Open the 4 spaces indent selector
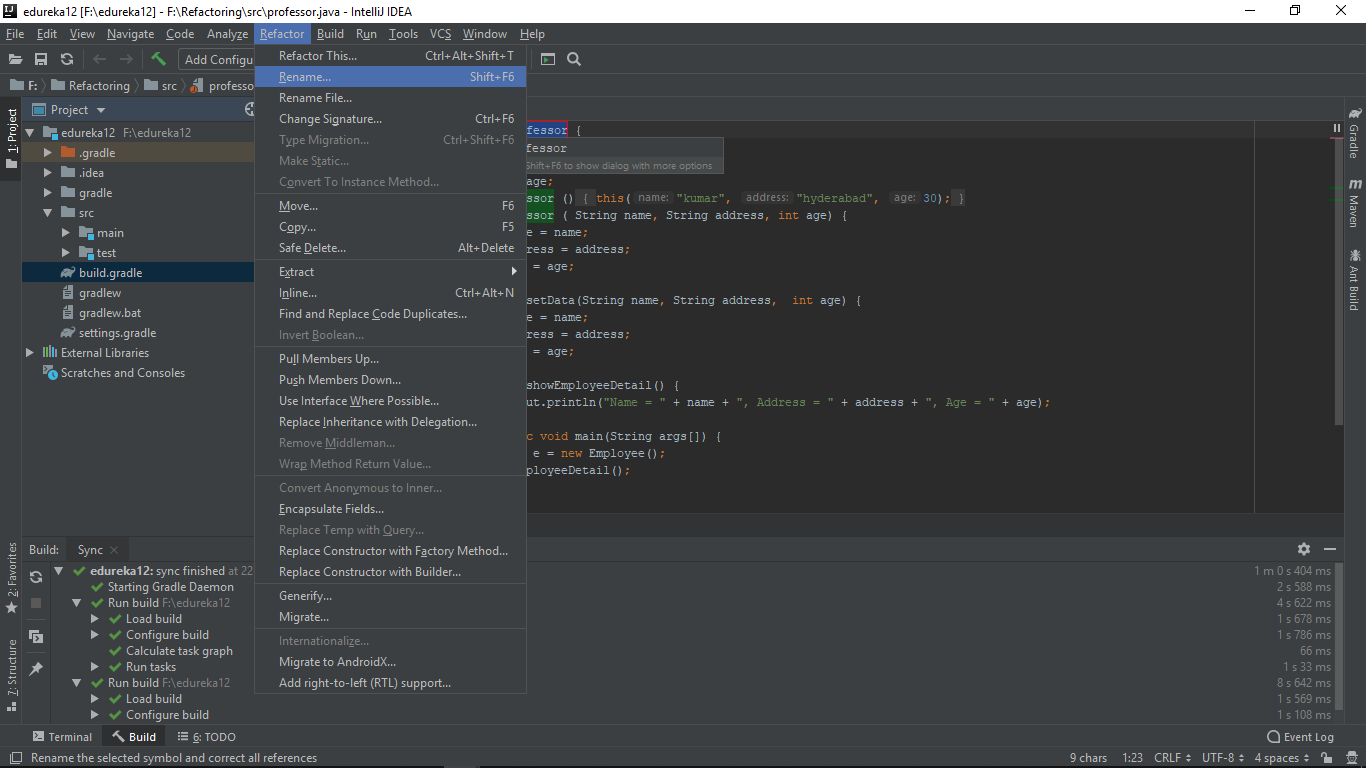The height and width of the screenshot is (768, 1366). click(x=1282, y=758)
